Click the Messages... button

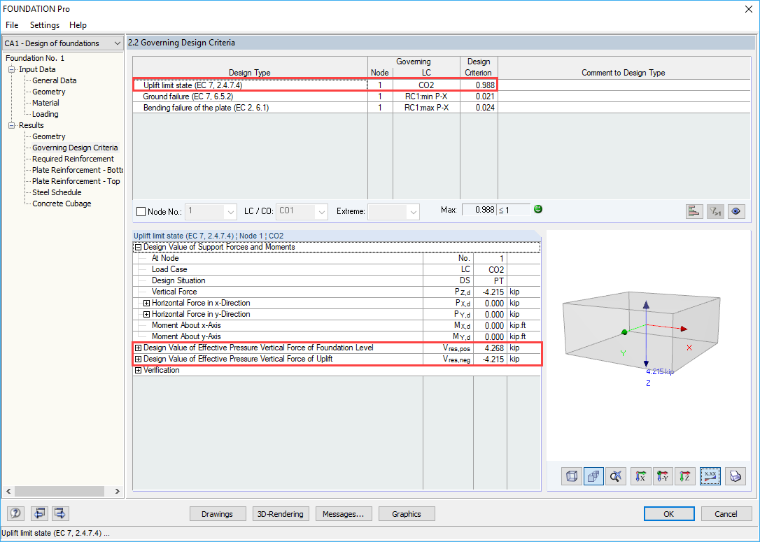(x=343, y=514)
